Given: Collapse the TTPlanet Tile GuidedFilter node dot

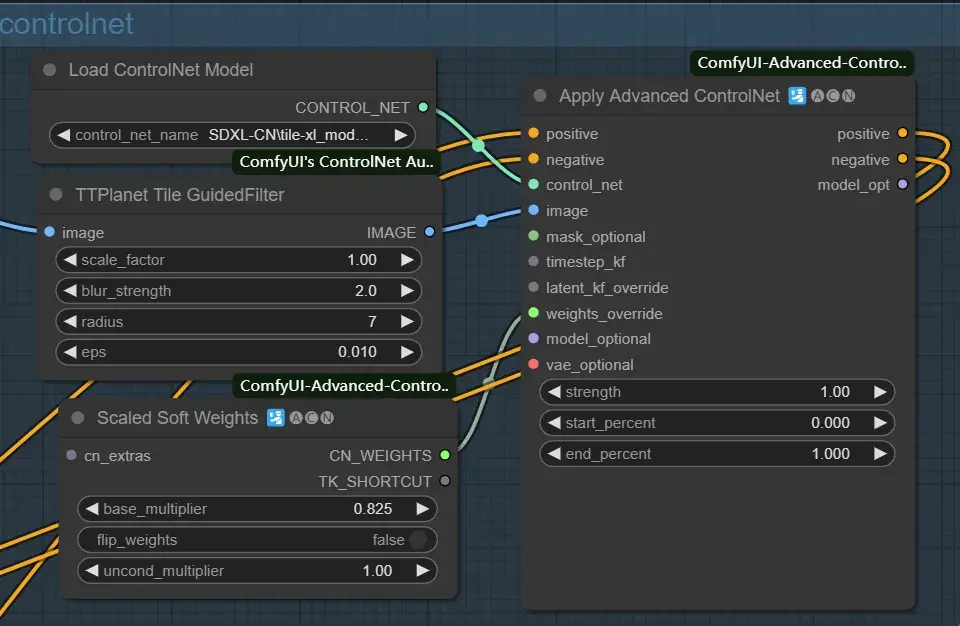Looking at the screenshot, I should [x=56, y=195].
